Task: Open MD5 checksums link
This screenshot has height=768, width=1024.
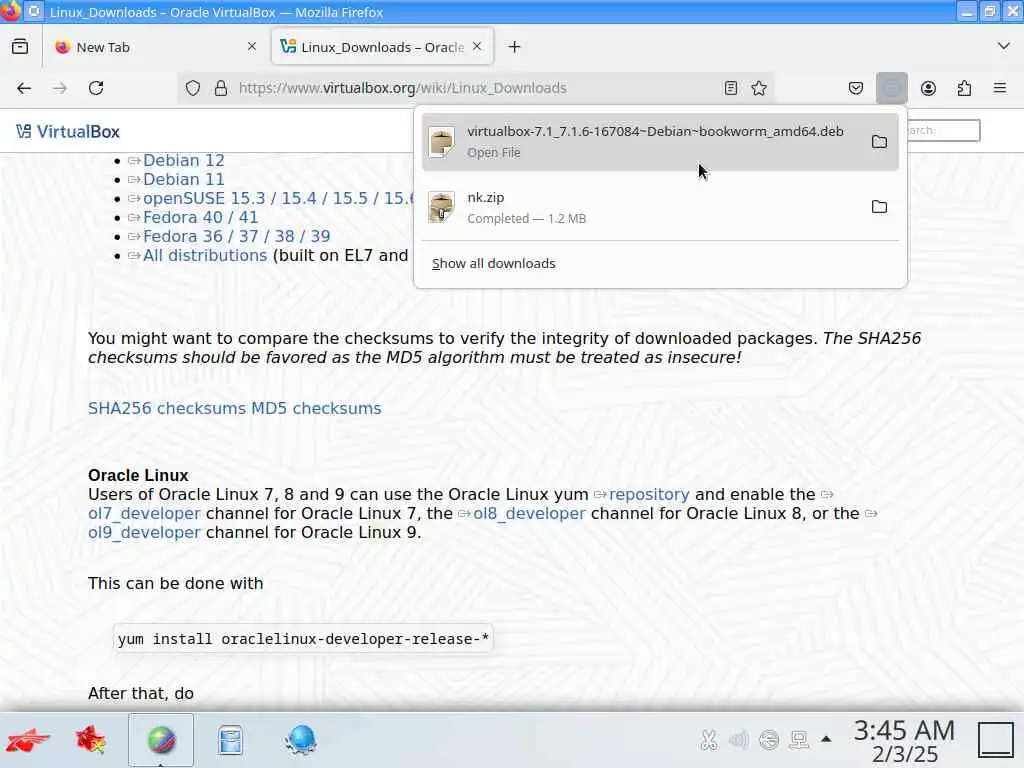Action: pyautogui.click(x=316, y=408)
